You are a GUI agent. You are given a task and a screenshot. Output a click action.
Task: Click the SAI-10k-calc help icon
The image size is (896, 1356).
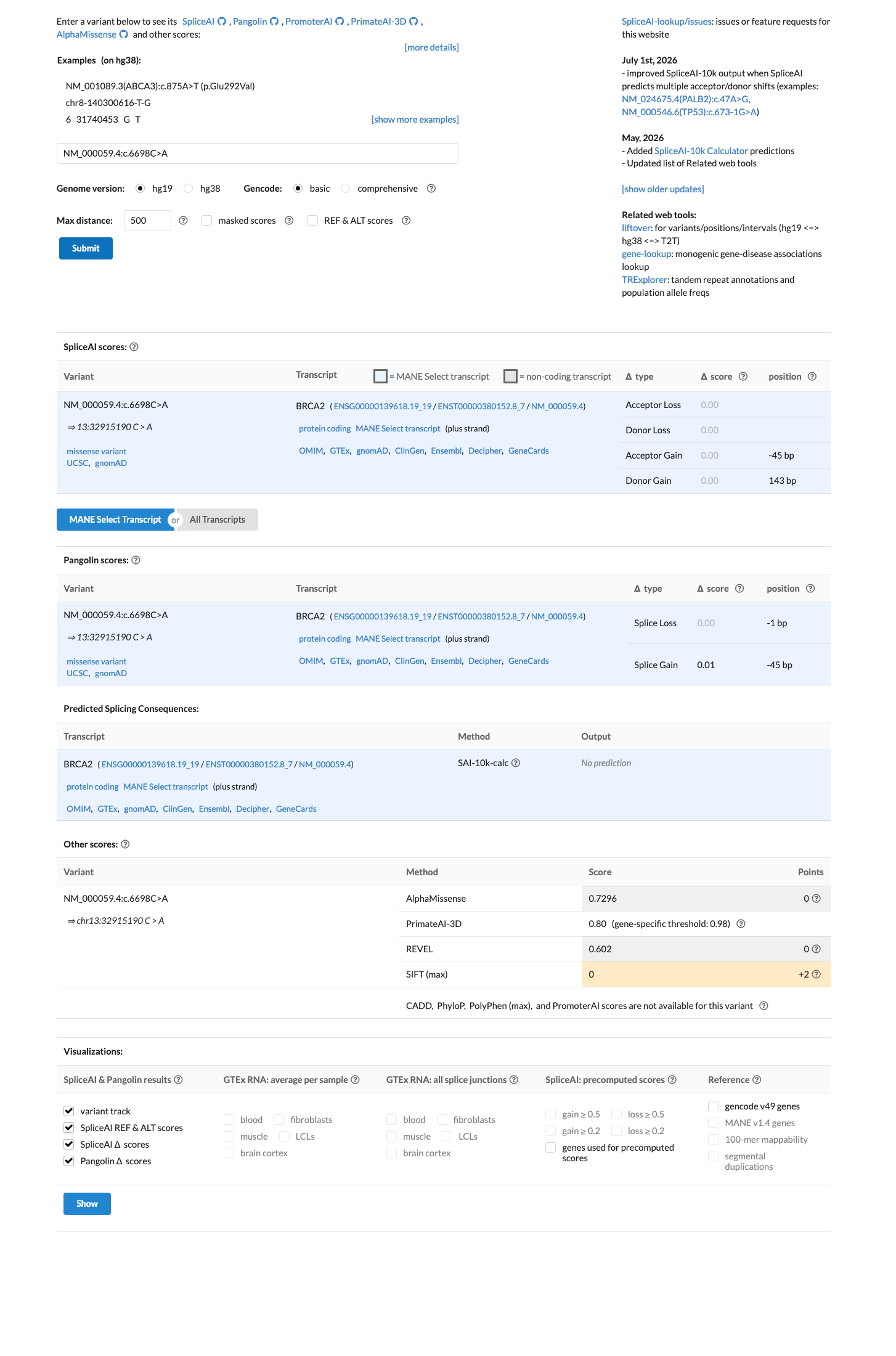point(516,763)
